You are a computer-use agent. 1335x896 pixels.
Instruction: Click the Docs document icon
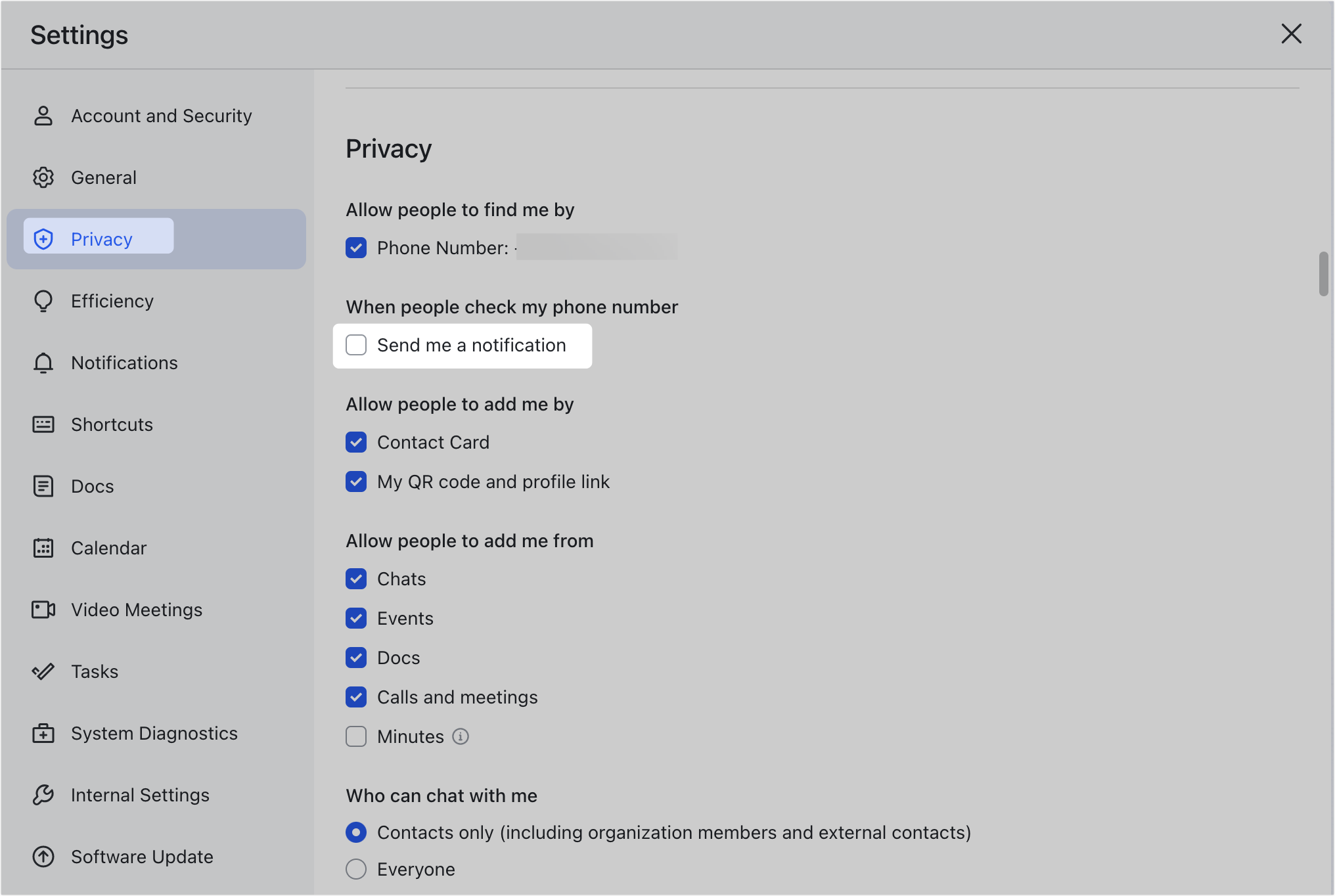coord(43,486)
